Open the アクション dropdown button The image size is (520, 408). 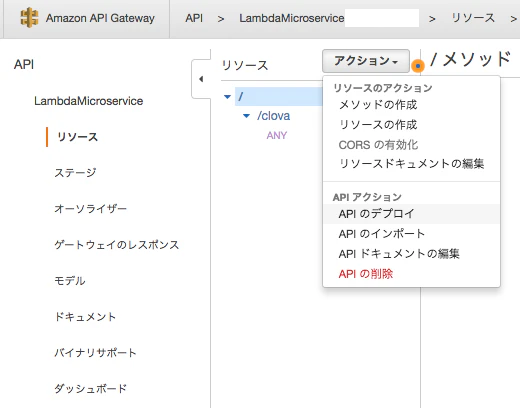366,61
